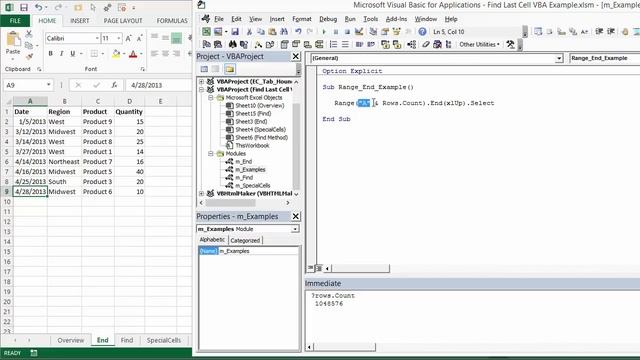Expand the VBAProject (EC_Tab_Hound) tree node
640x360 pixels.
tap(201, 81)
